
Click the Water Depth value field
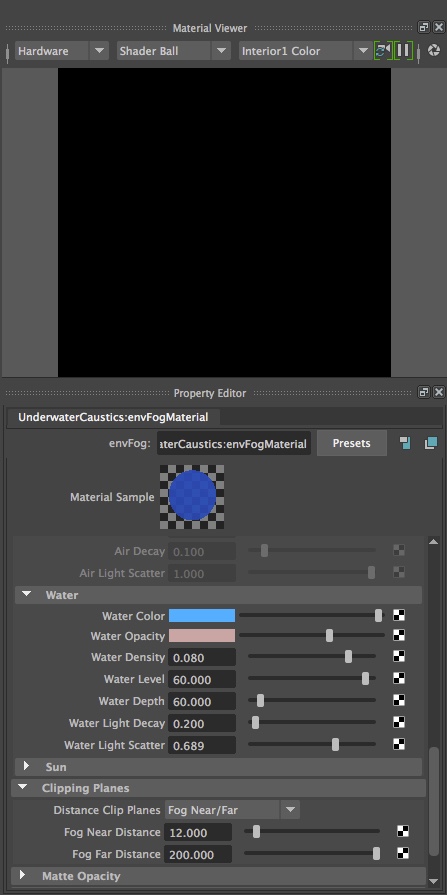click(x=202, y=701)
